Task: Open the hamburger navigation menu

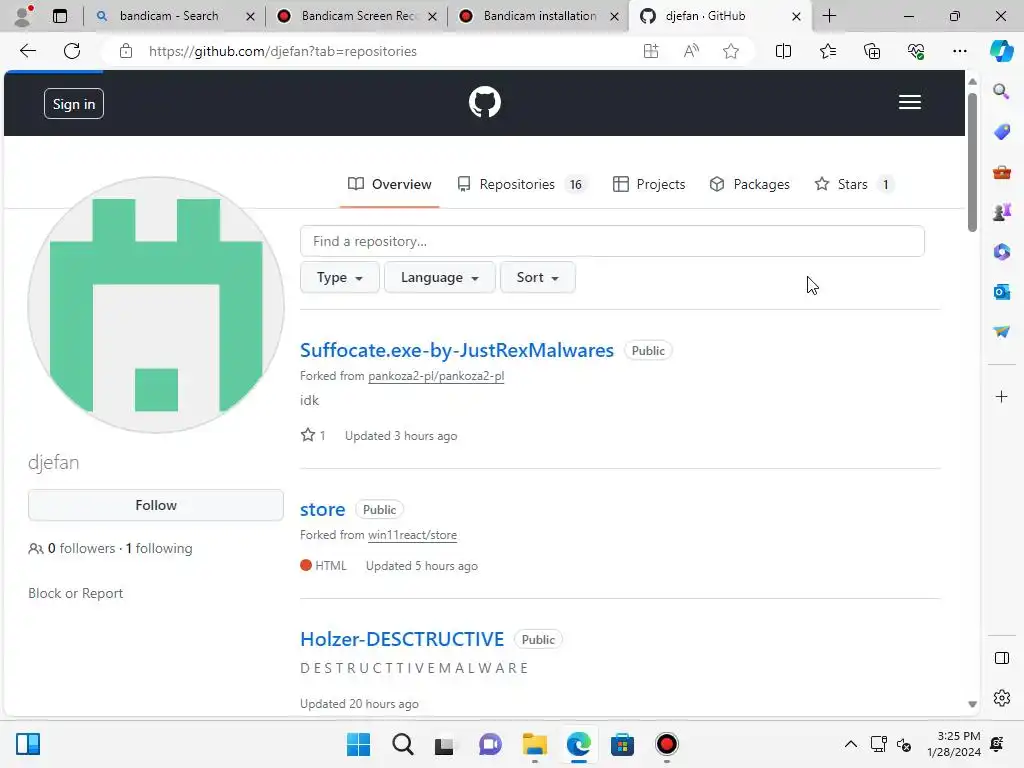Action: (910, 103)
